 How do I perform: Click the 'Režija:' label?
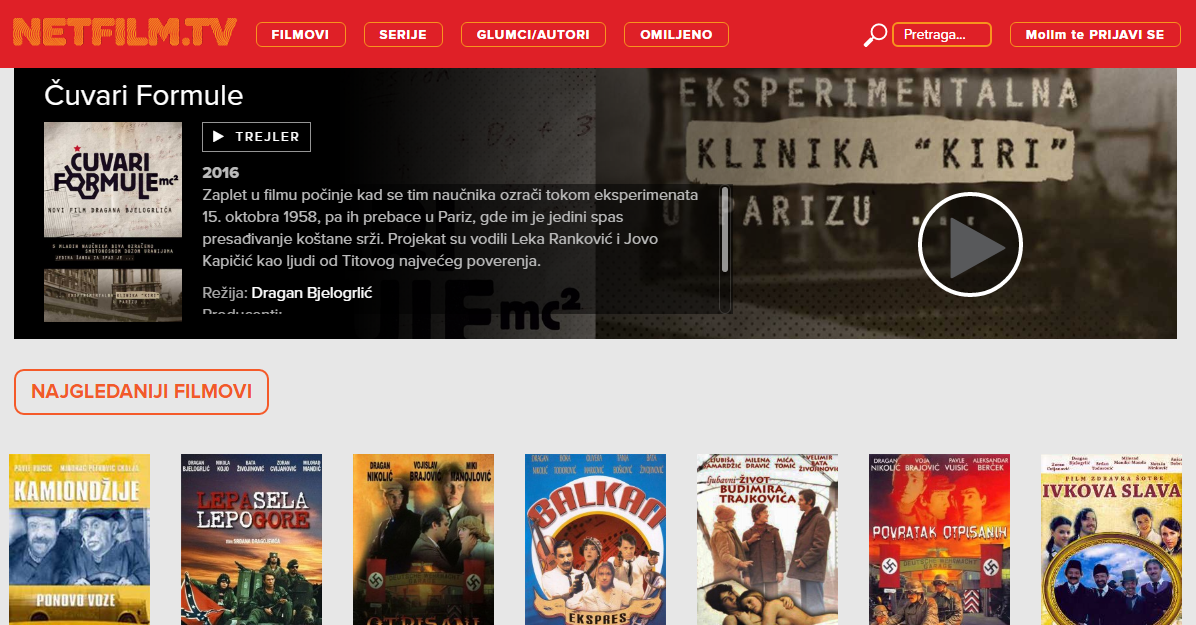[225, 292]
